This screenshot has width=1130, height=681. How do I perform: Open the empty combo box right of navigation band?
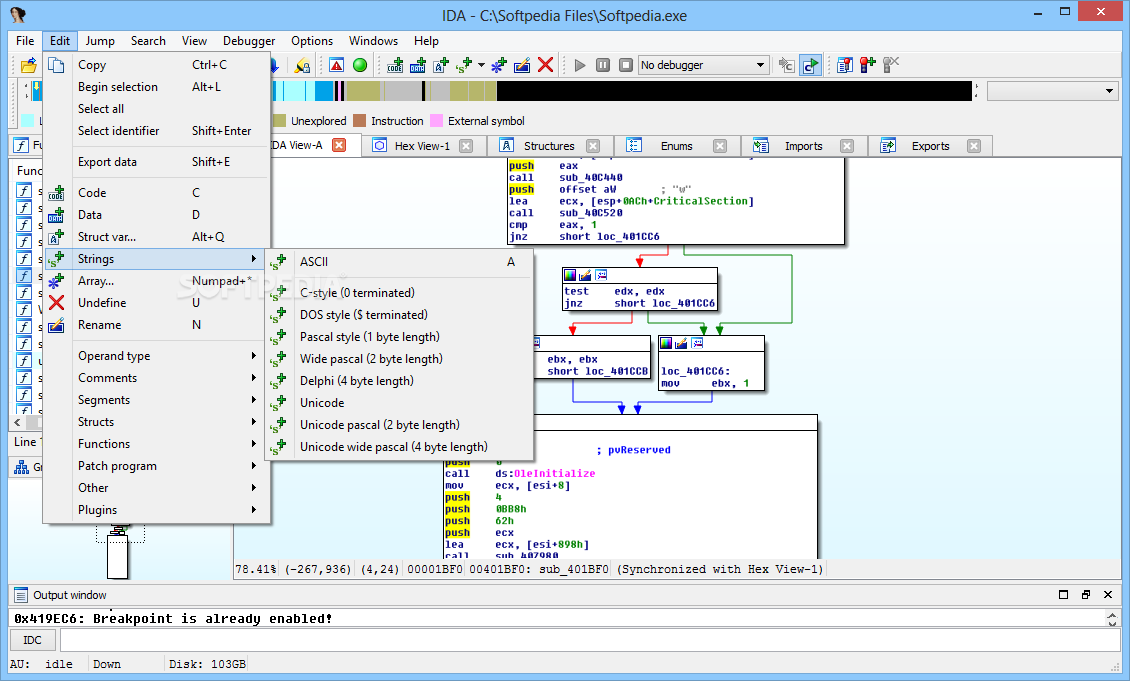[x=1054, y=91]
